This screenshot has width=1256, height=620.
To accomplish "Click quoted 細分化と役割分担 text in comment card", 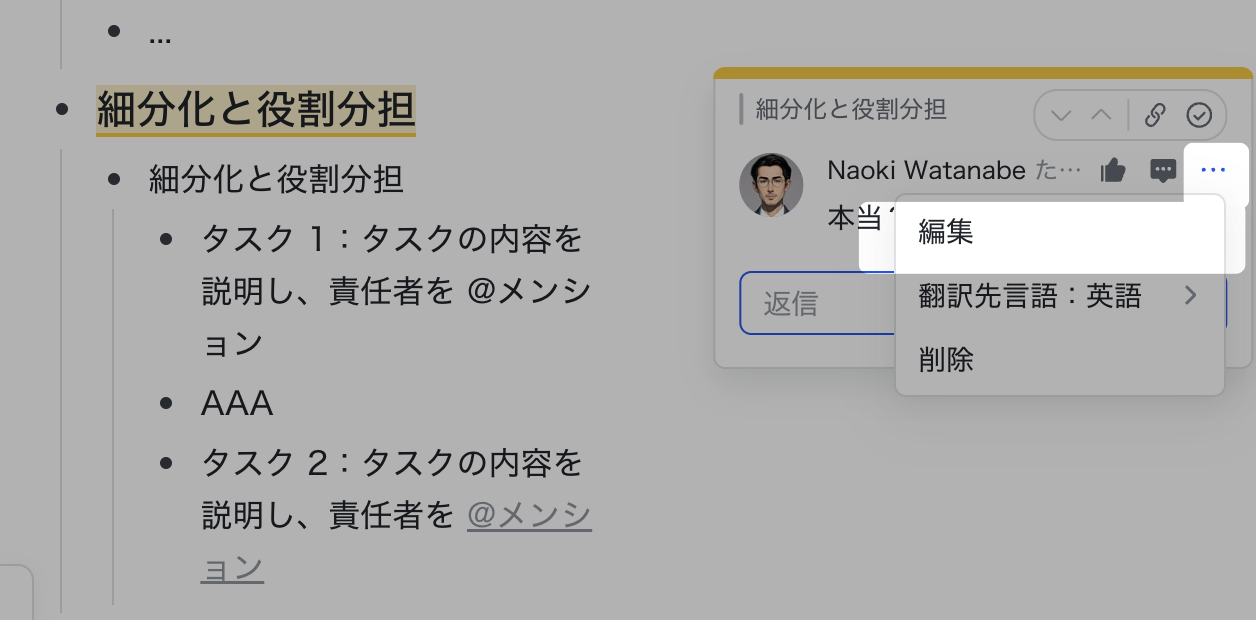I will [x=850, y=109].
